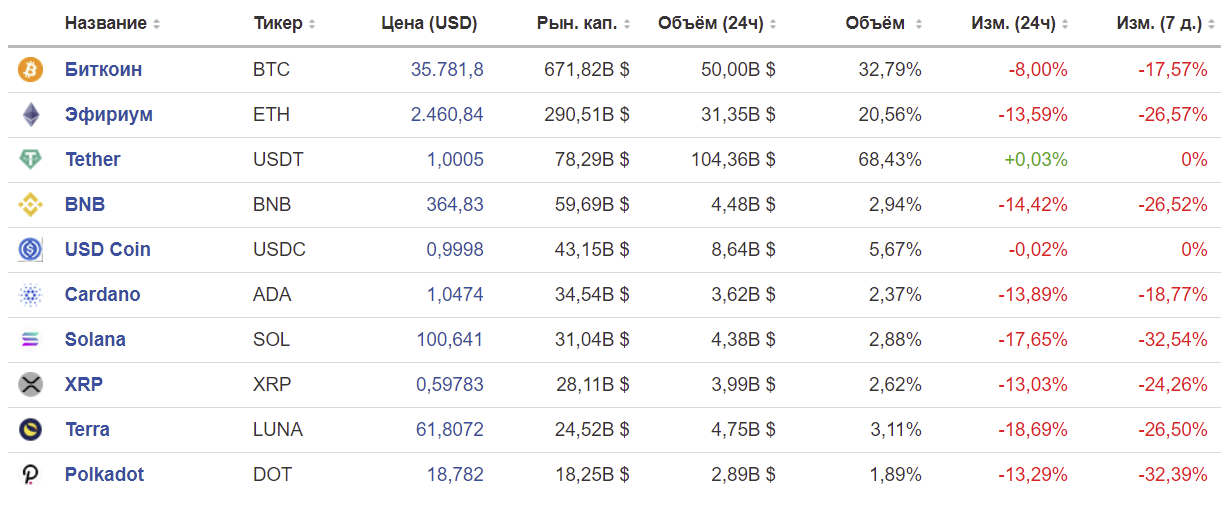Click the Cardano logo icon
Screen dimensions: 1225x516
click(x=31, y=295)
